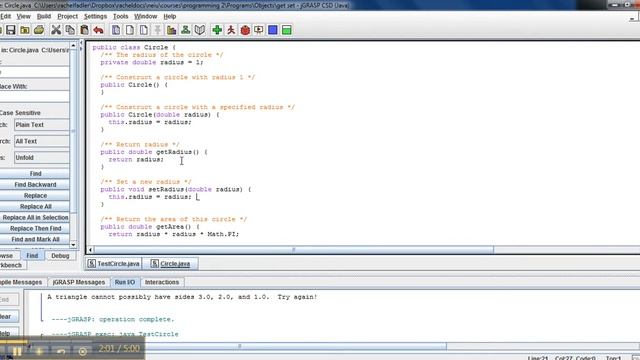Switch to the Debug side tab

60,256
